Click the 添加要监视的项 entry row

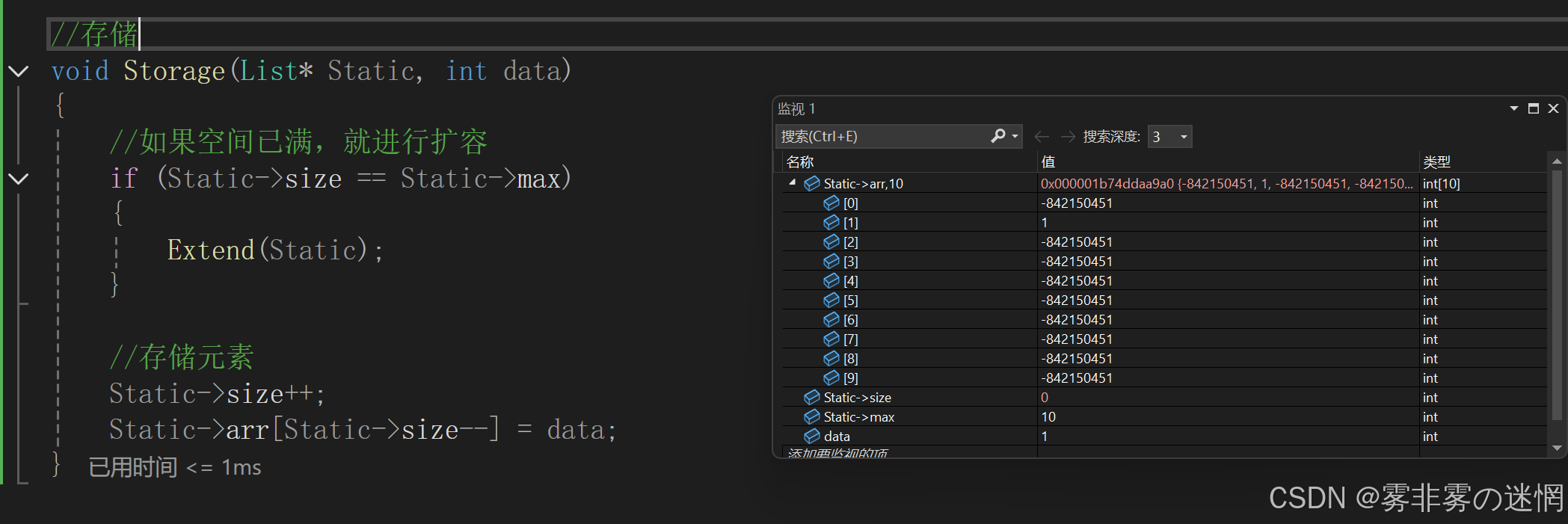837,452
